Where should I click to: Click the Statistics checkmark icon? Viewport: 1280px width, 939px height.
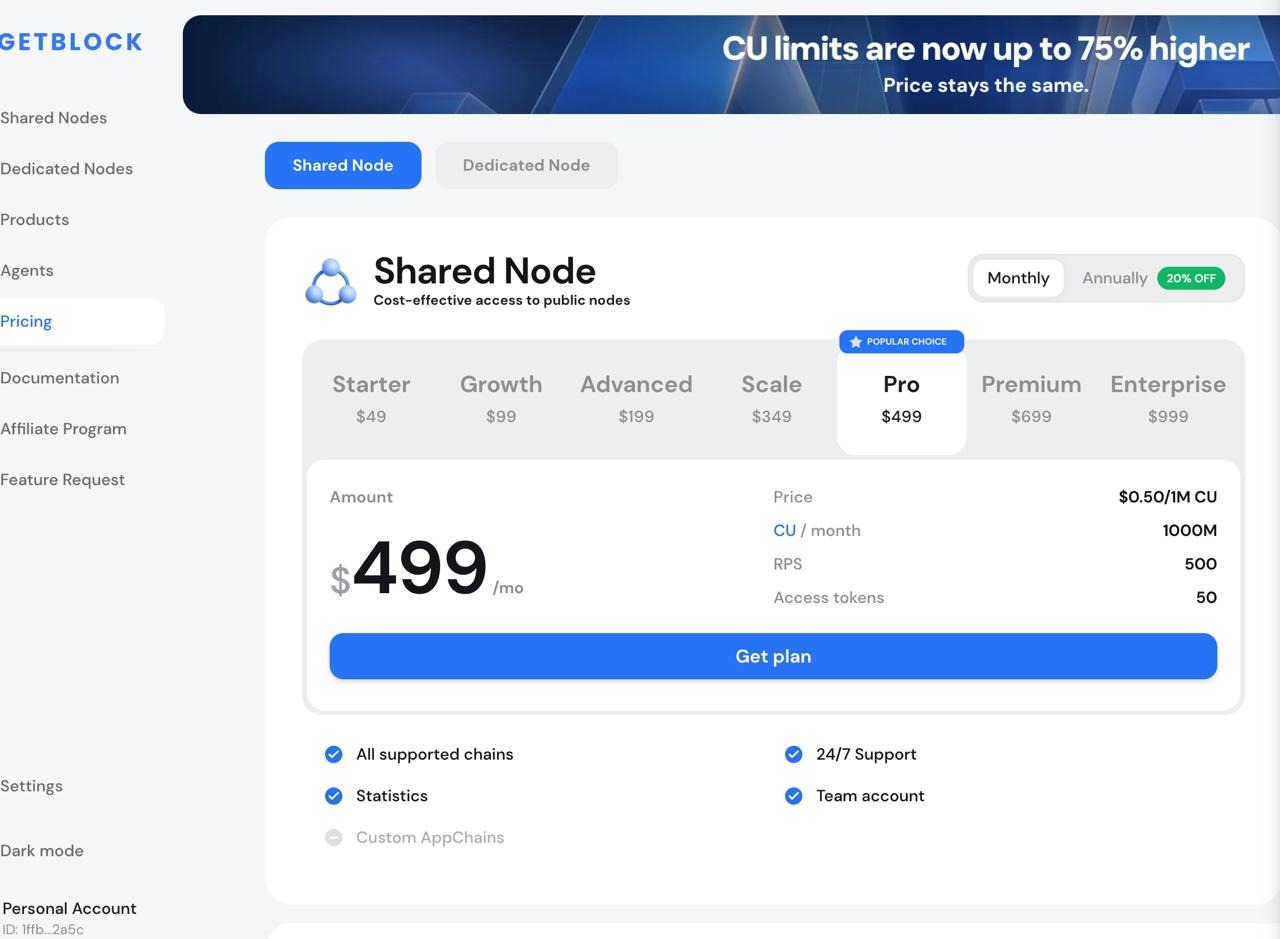[334, 796]
